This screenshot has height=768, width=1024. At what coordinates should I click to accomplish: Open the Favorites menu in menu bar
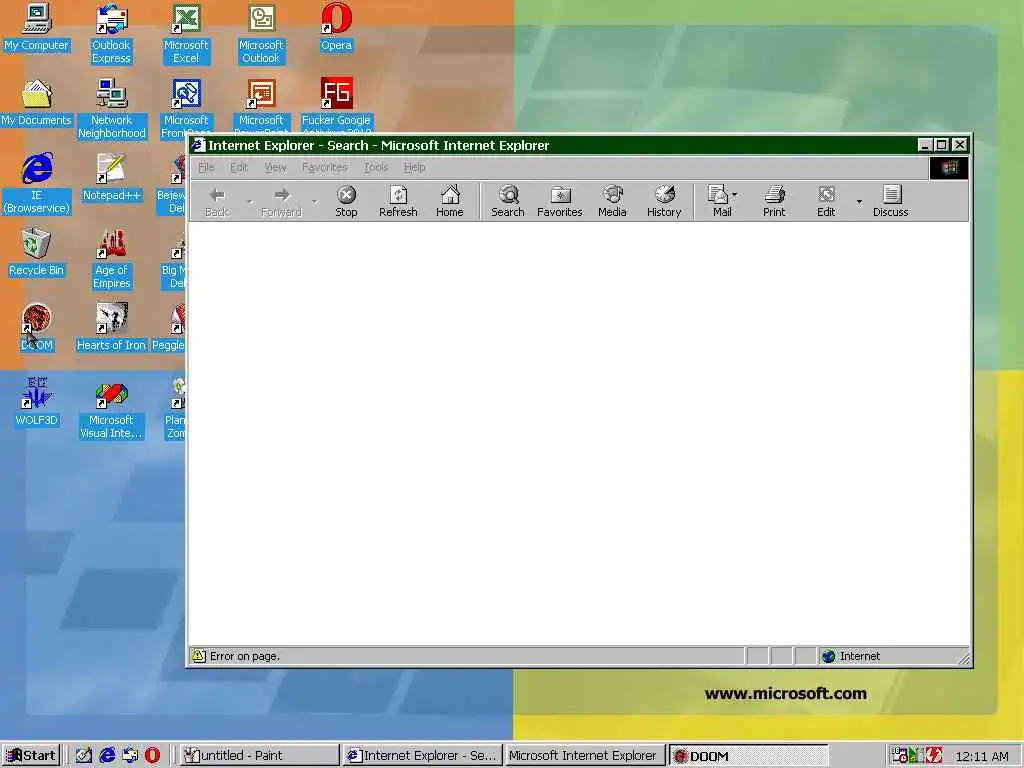click(324, 167)
